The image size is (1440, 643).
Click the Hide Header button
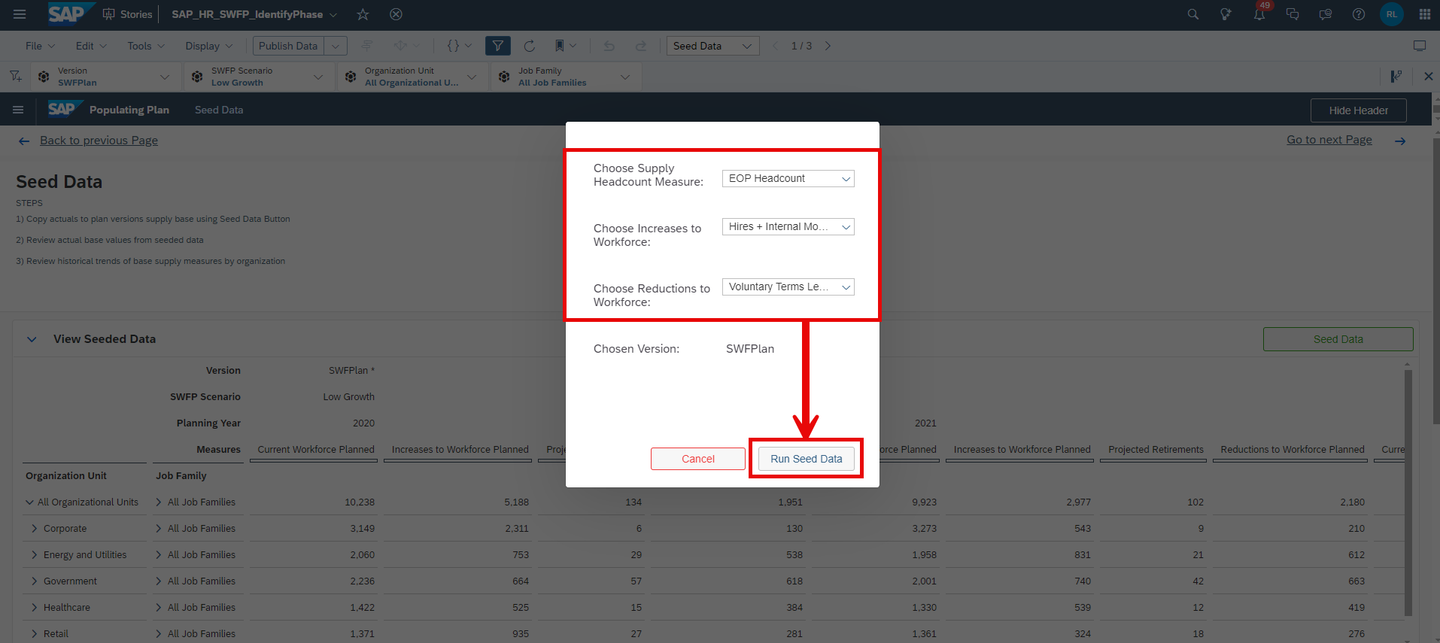[1358, 110]
